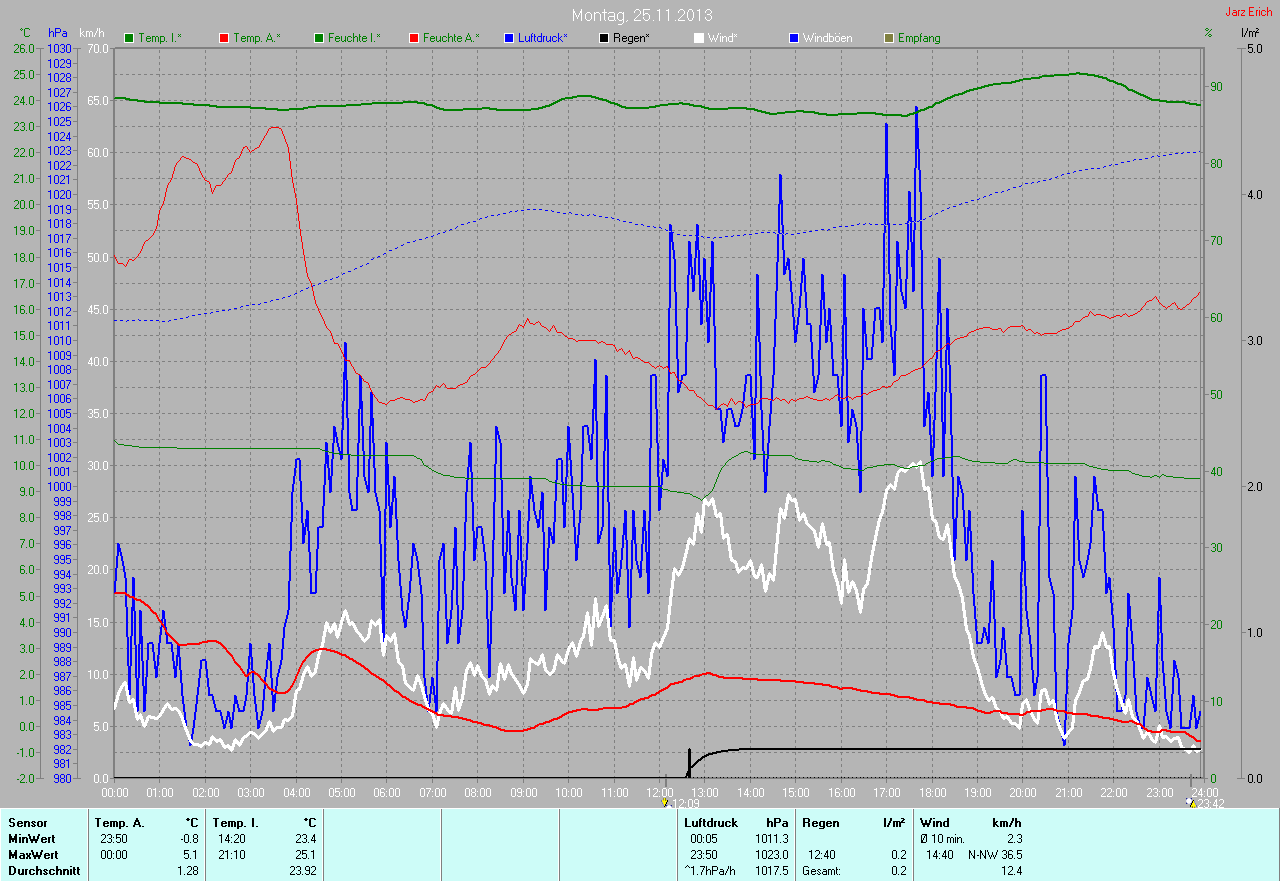Click the '26.0' temperature axis value
This screenshot has width=1280, height=881.
22,49
